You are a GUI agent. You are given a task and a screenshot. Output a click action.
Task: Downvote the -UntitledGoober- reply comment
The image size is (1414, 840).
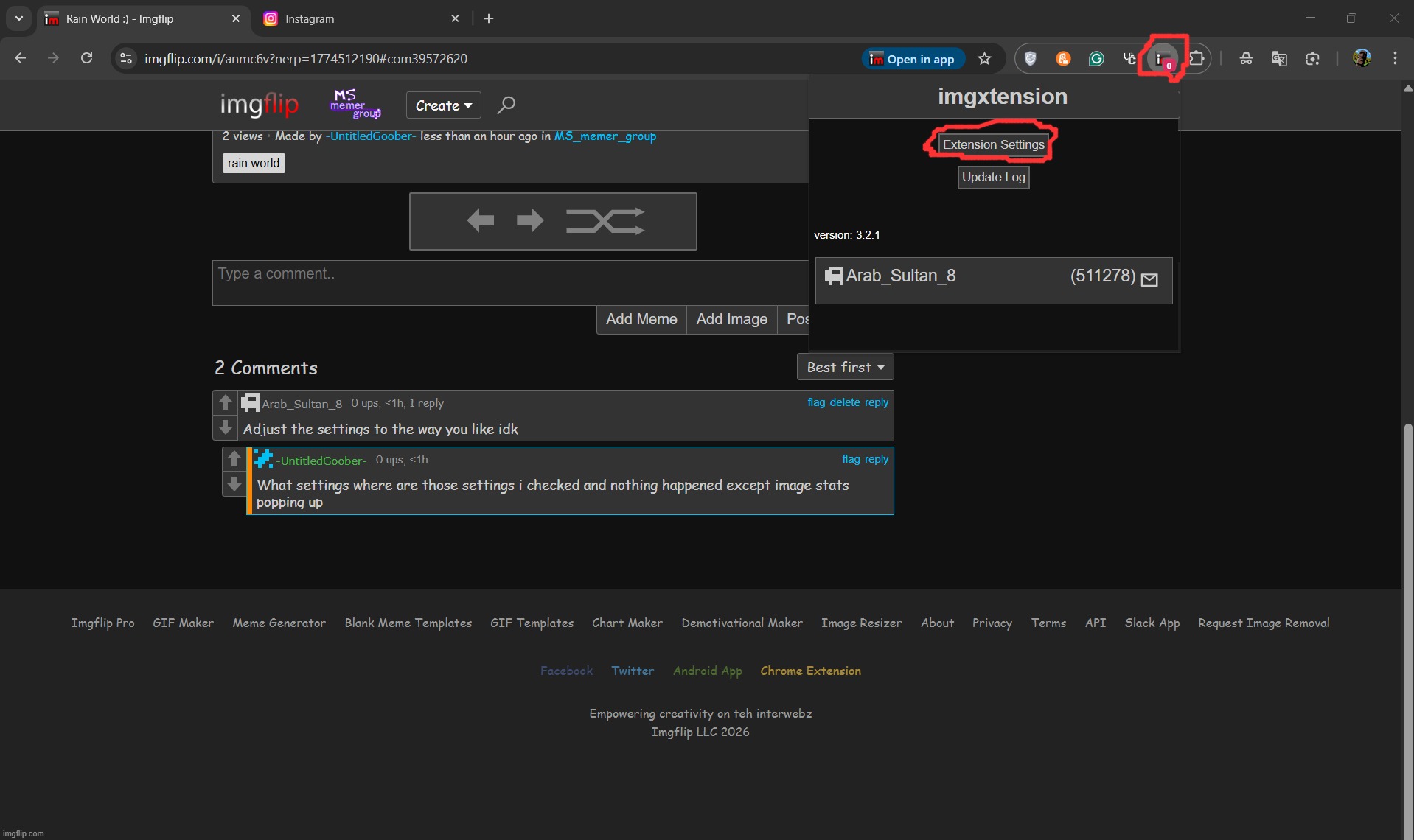click(x=234, y=484)
